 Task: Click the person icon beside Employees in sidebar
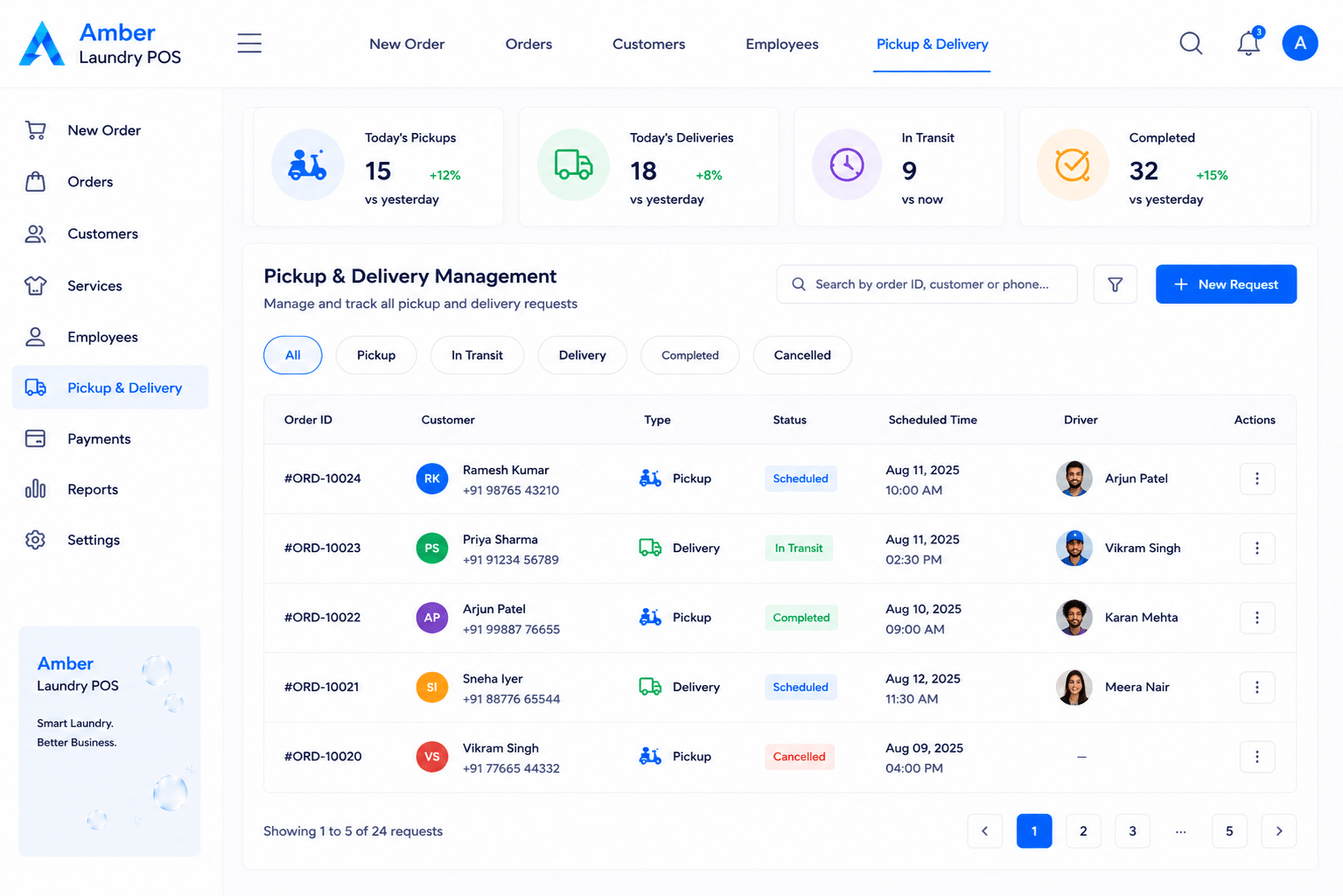tap(35, 337)
